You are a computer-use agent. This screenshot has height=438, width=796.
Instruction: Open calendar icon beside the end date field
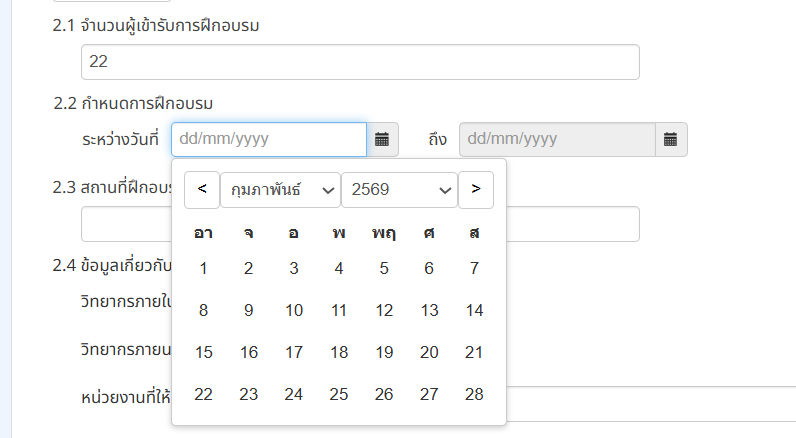(671, 139)
